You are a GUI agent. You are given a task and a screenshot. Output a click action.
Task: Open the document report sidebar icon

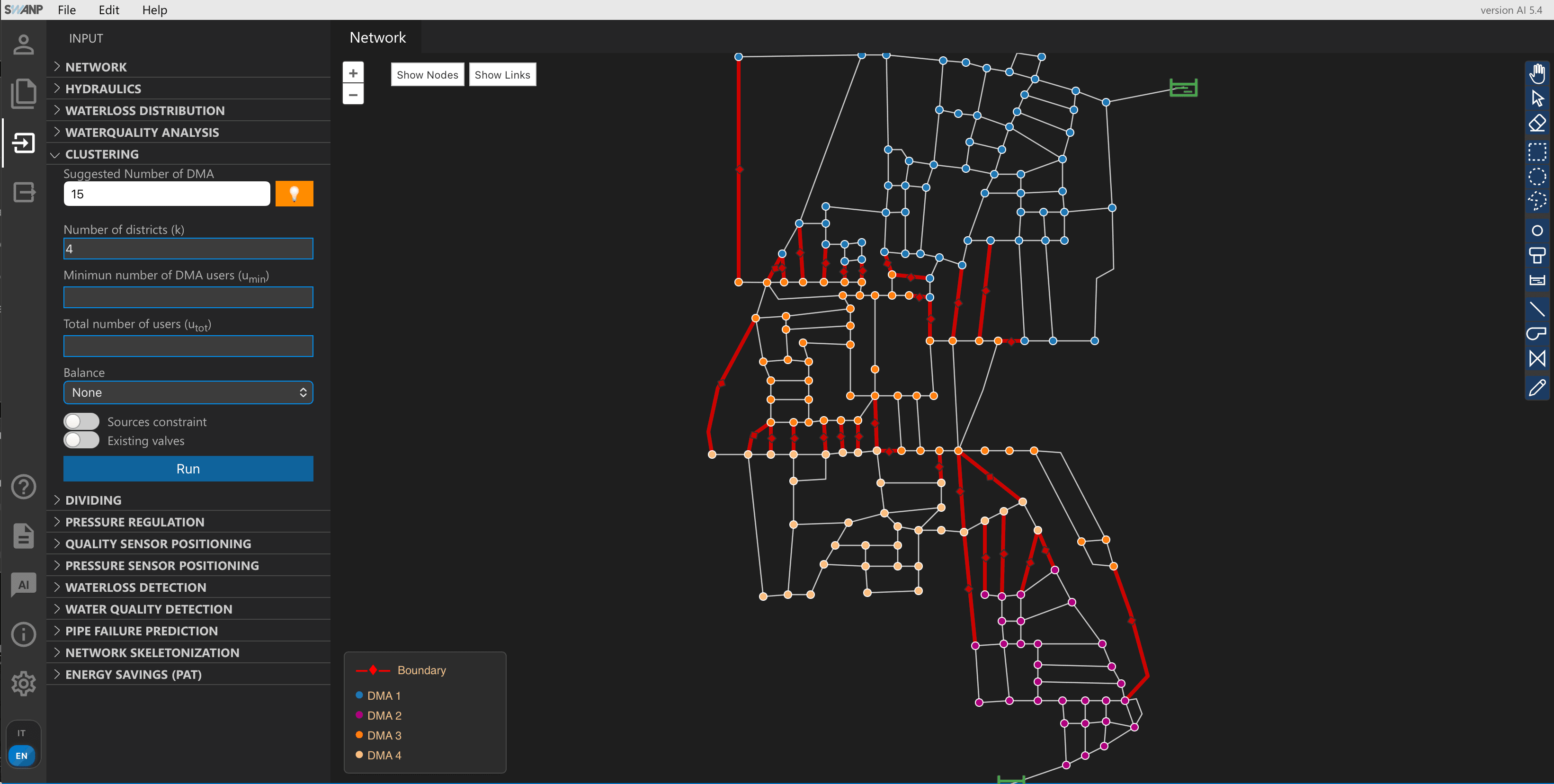click(24, 536)
